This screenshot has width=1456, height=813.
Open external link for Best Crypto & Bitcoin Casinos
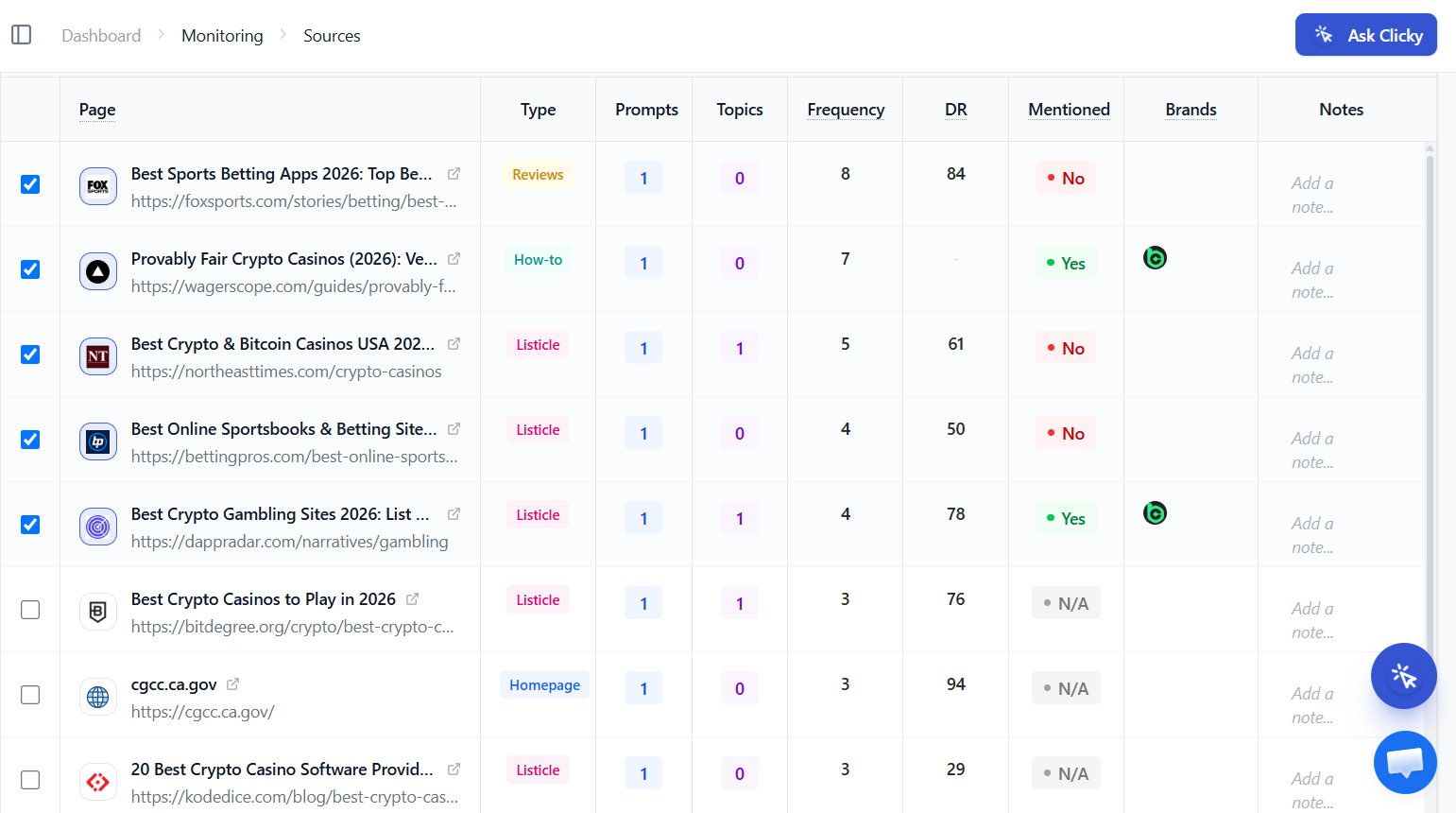[x=454, y=344]
